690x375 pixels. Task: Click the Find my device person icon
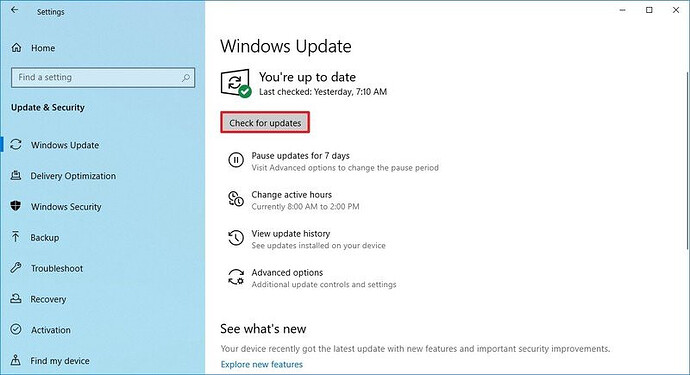point(16,360)
